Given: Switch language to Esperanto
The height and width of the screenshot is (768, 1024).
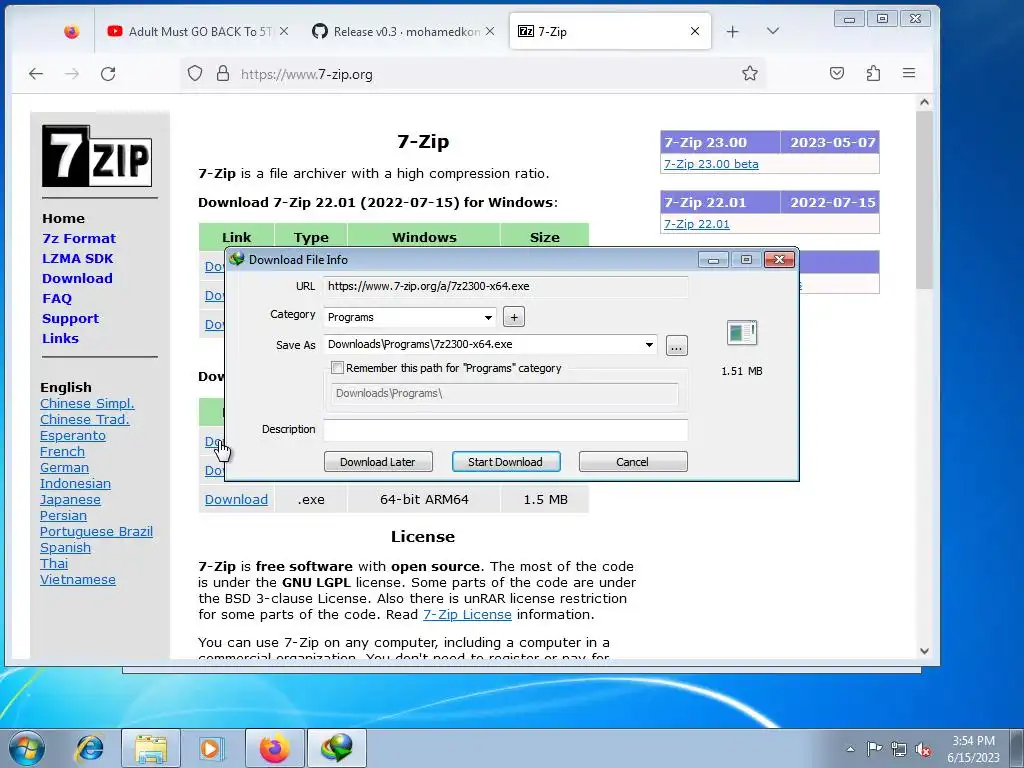Looking at the screenshot, I should [x=72, y=436].
